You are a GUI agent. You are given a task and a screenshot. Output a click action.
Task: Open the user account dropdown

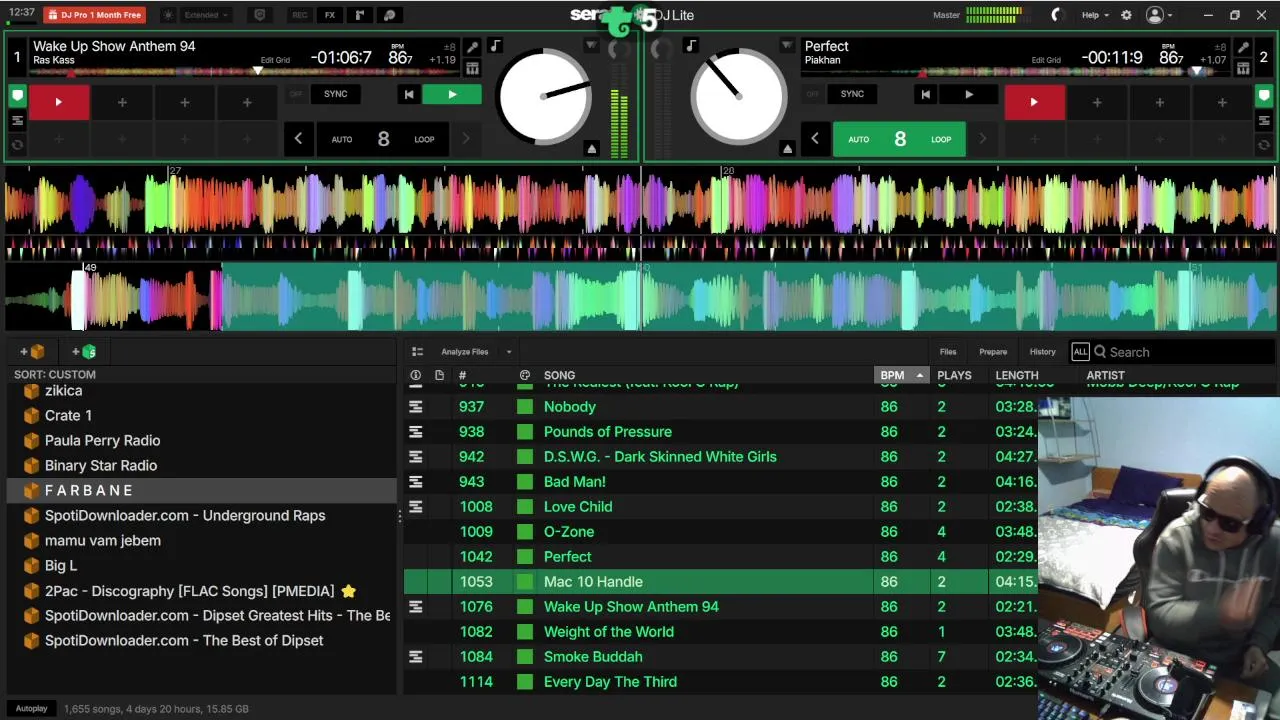(1159, 15)
